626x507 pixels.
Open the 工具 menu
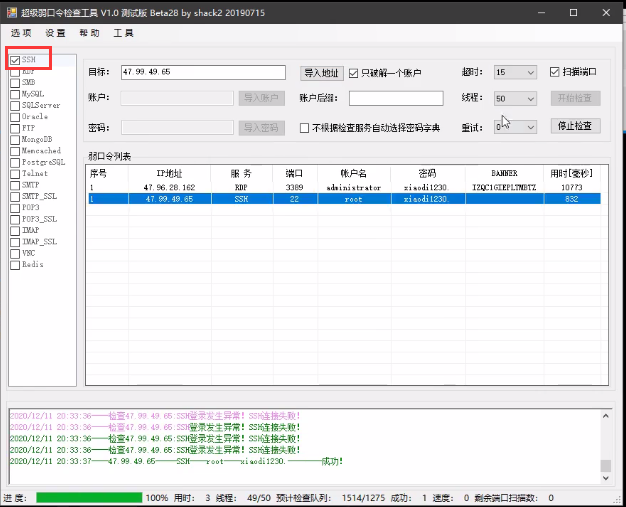[123, 33]
